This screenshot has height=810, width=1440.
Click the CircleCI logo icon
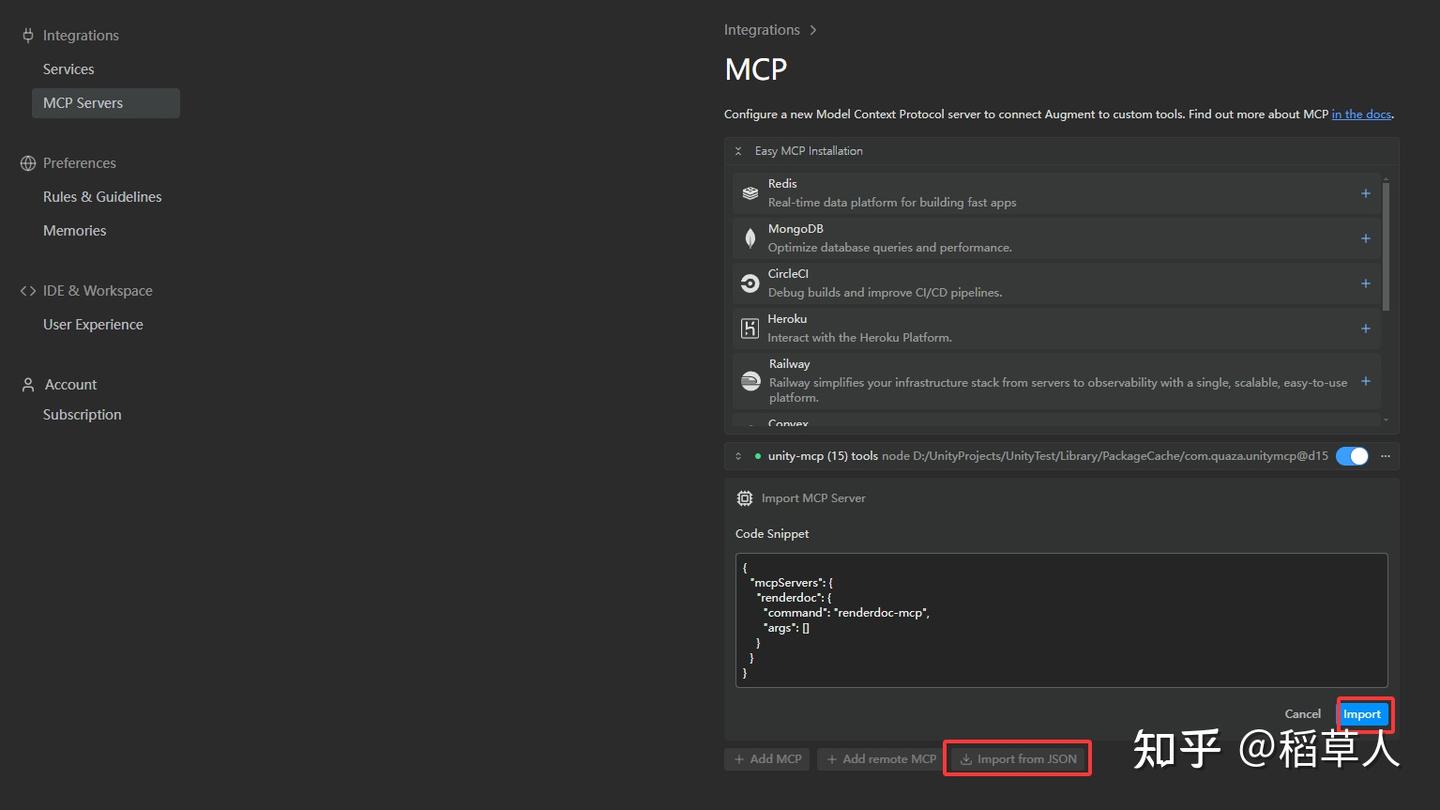[x=750, y=283]
